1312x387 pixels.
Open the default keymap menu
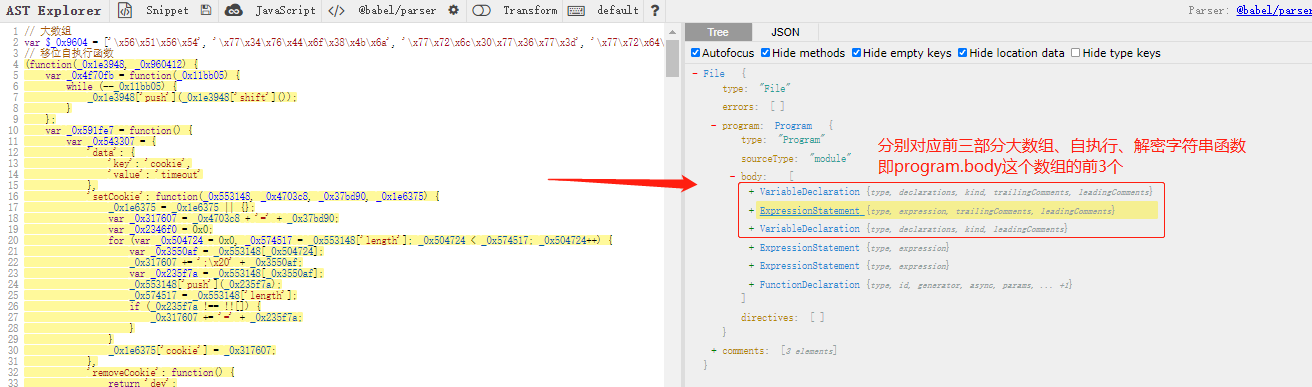618,11
